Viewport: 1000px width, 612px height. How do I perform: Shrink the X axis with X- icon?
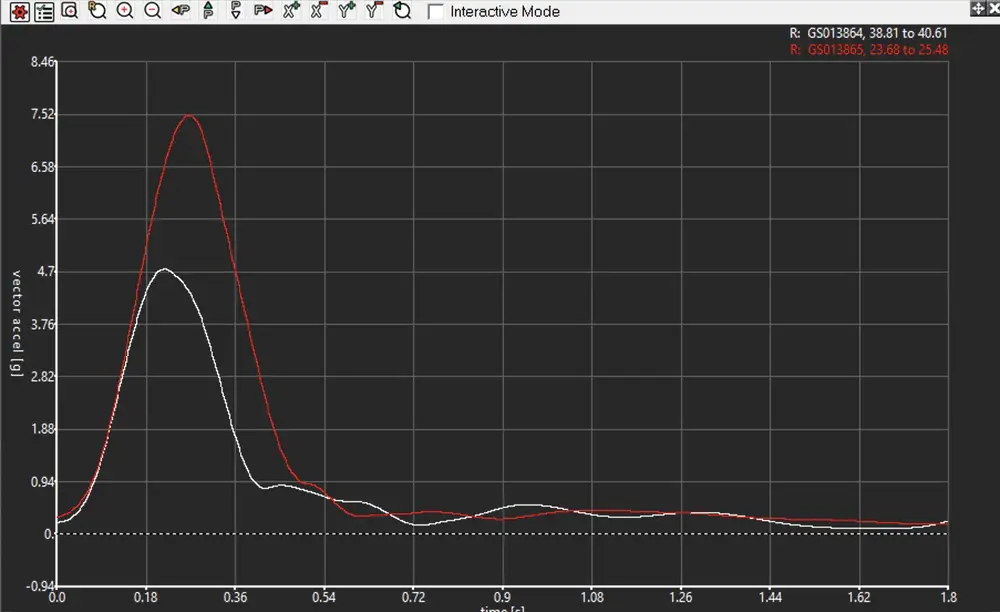[x=318, y=10]
